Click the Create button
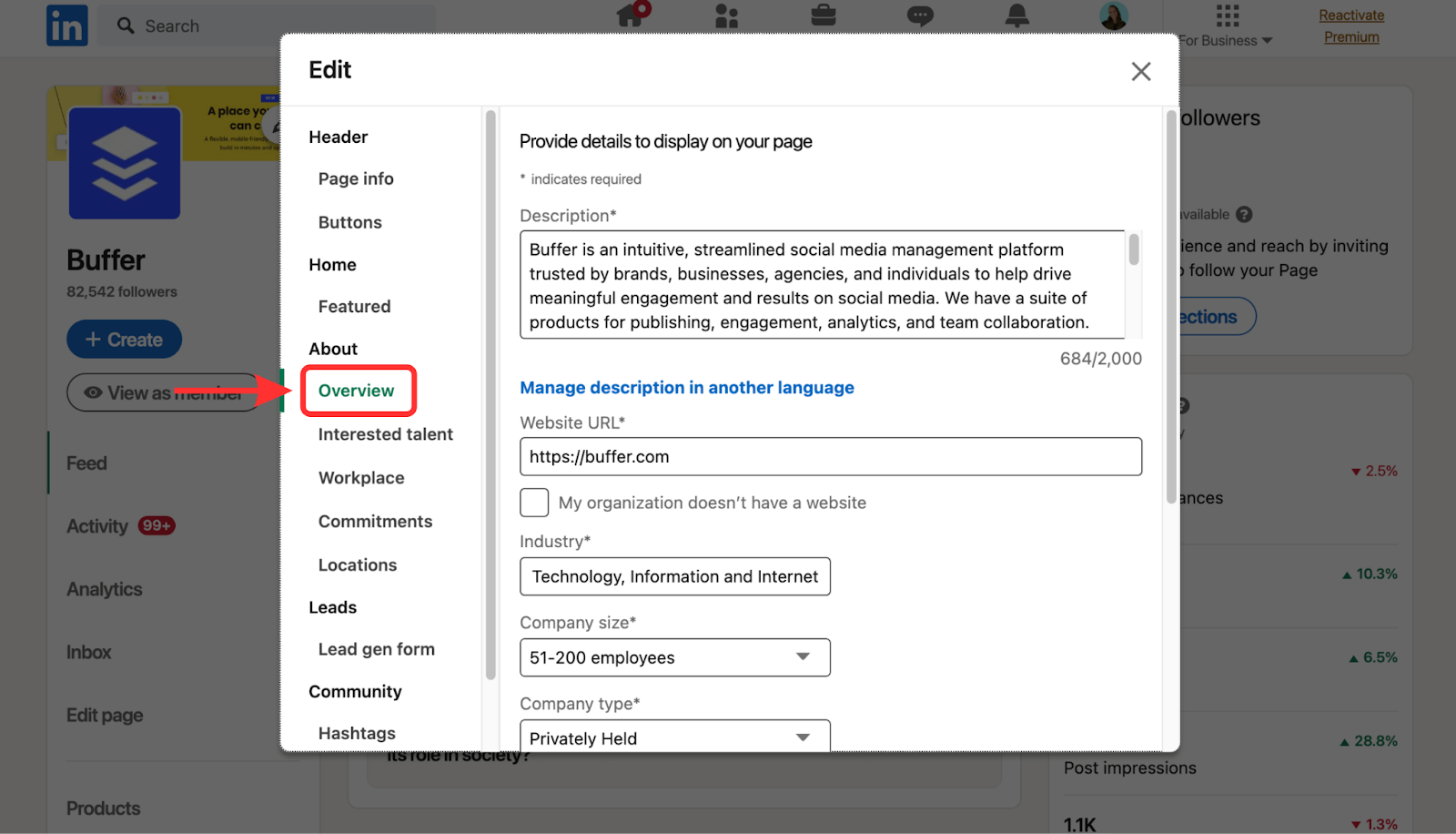Image resolution: width=1456 pixels, height=834 pixels. (124, 340)
